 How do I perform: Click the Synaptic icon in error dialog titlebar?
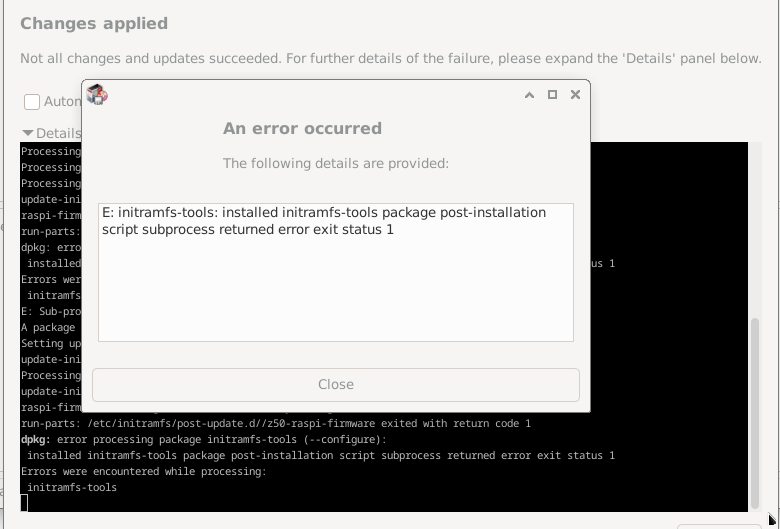[97, 95]
